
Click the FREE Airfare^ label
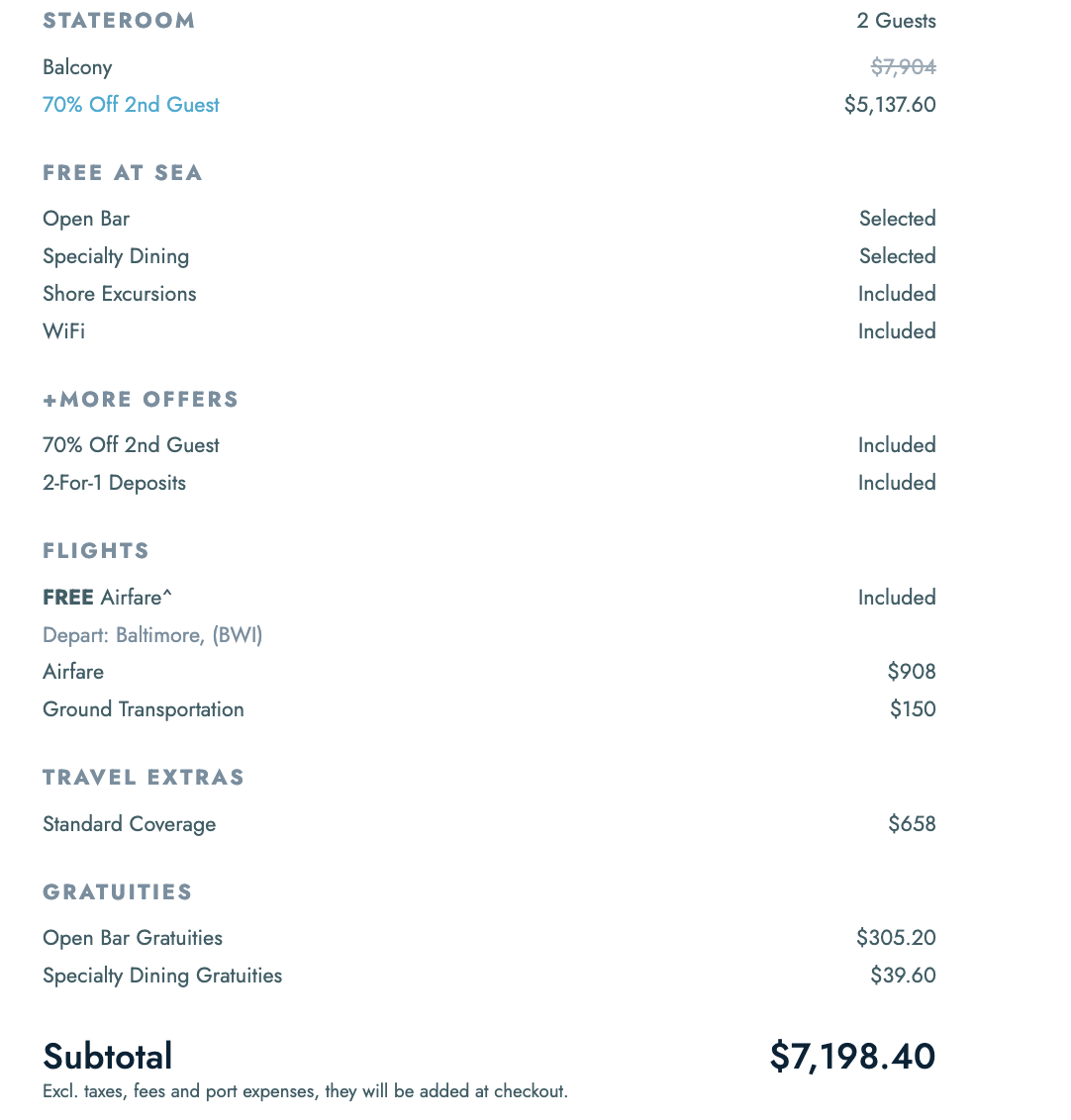click(107, 598)
